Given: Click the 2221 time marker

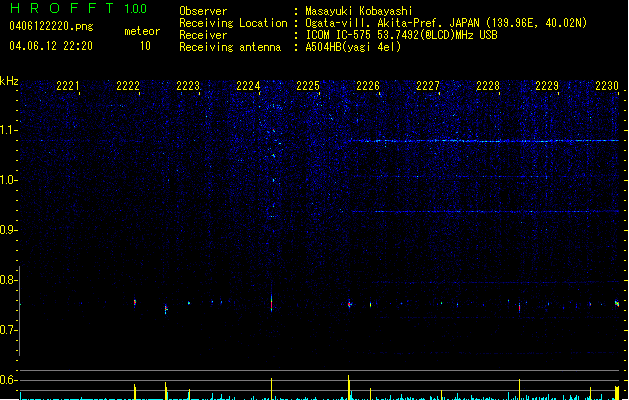Looking at the screenshot, I should [x=68, y=85].
